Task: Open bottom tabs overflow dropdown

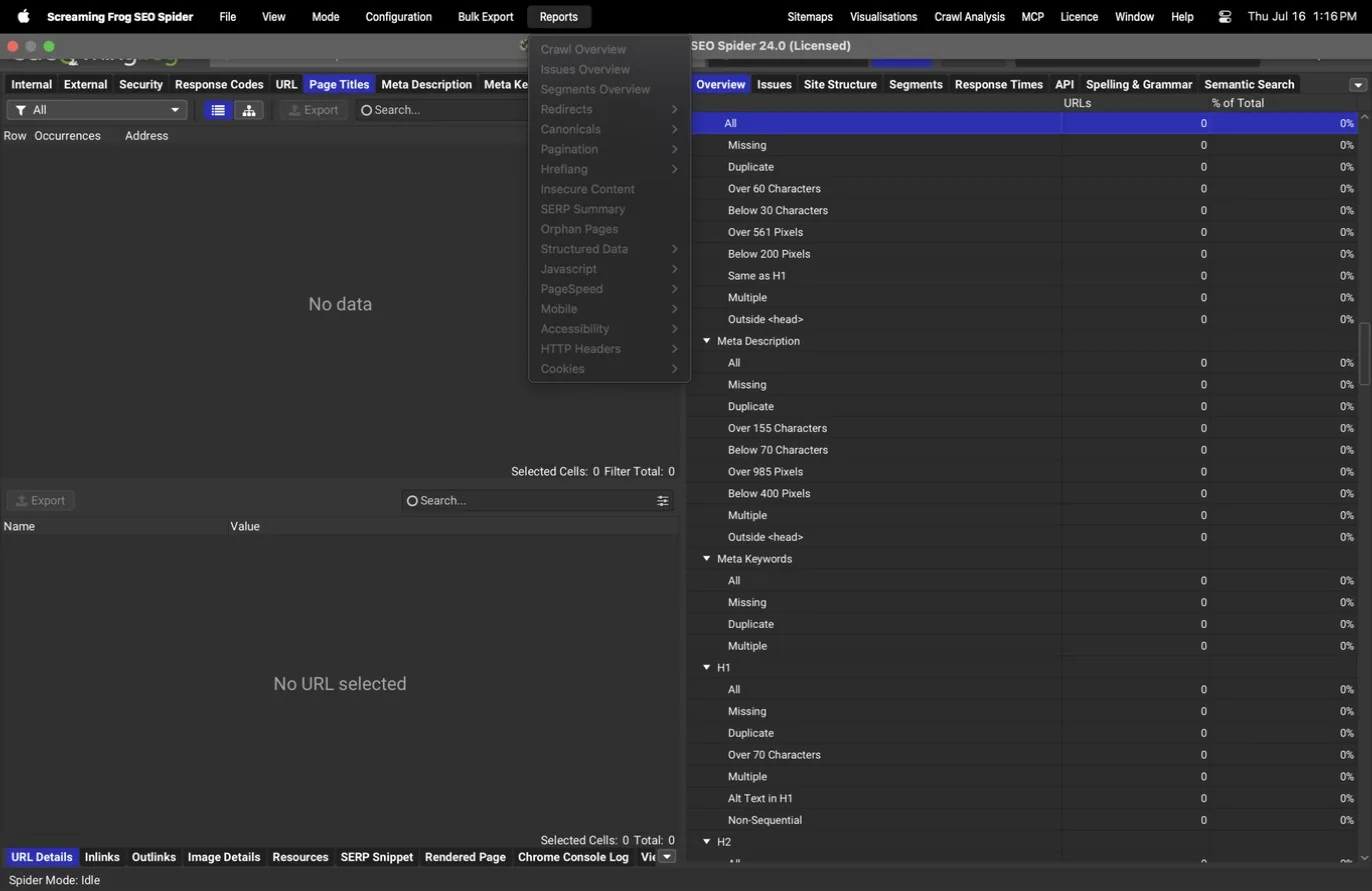Action: click(x=667, y=857)
